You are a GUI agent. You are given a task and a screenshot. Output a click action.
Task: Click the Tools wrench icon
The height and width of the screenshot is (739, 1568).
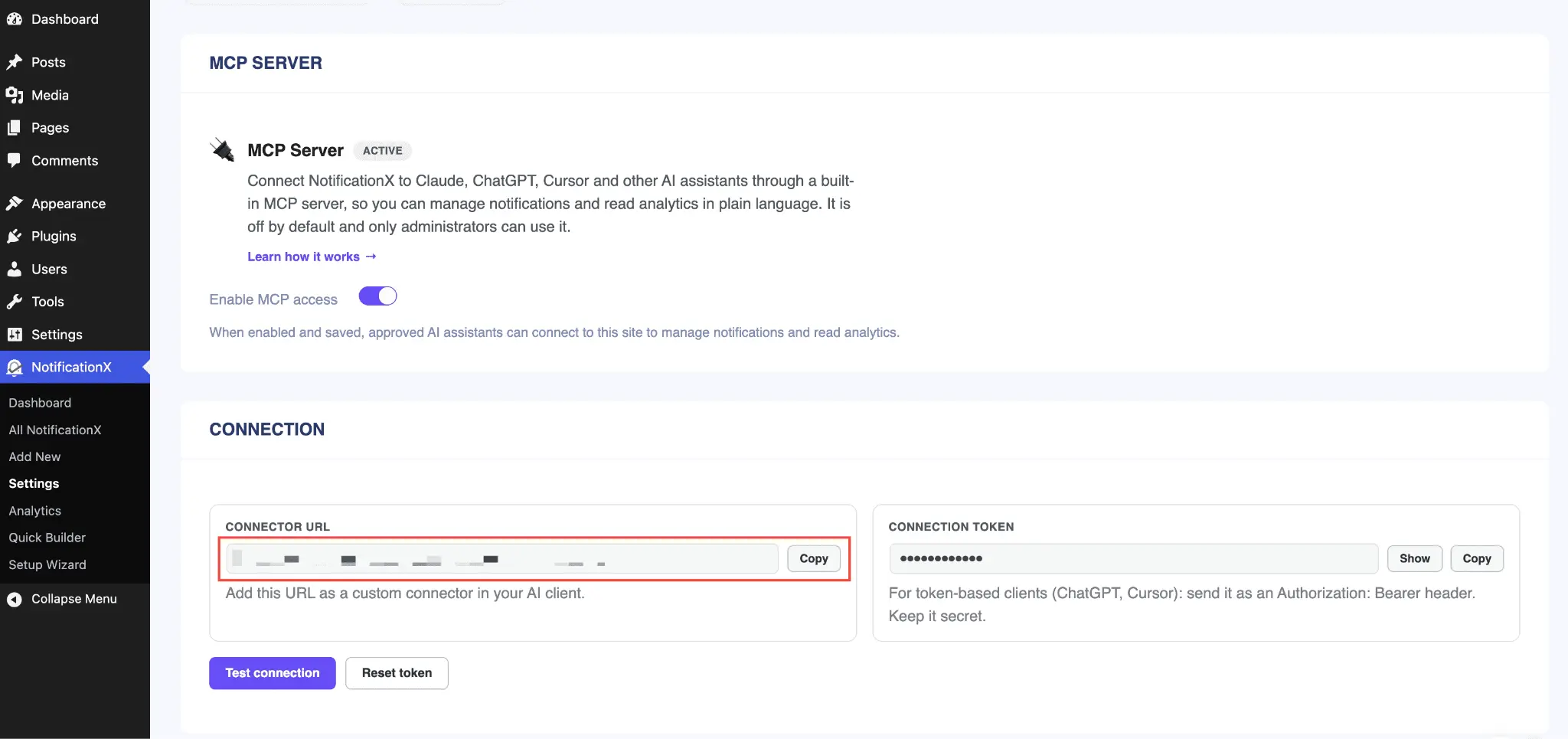[14, 302]
